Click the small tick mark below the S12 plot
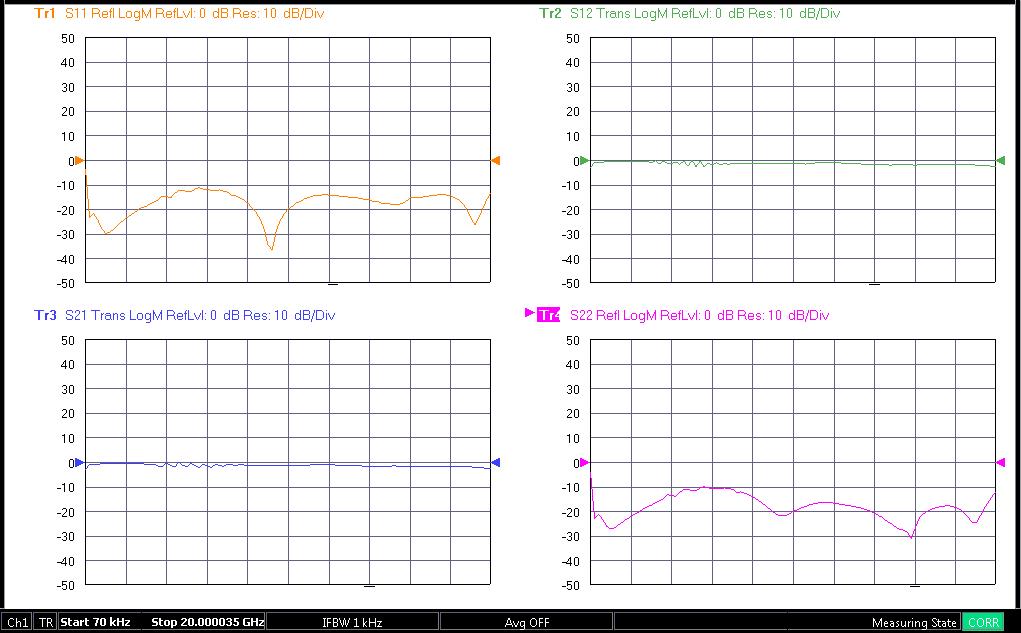The width and height of the screenshot is (1021, 633). (874, 285)
